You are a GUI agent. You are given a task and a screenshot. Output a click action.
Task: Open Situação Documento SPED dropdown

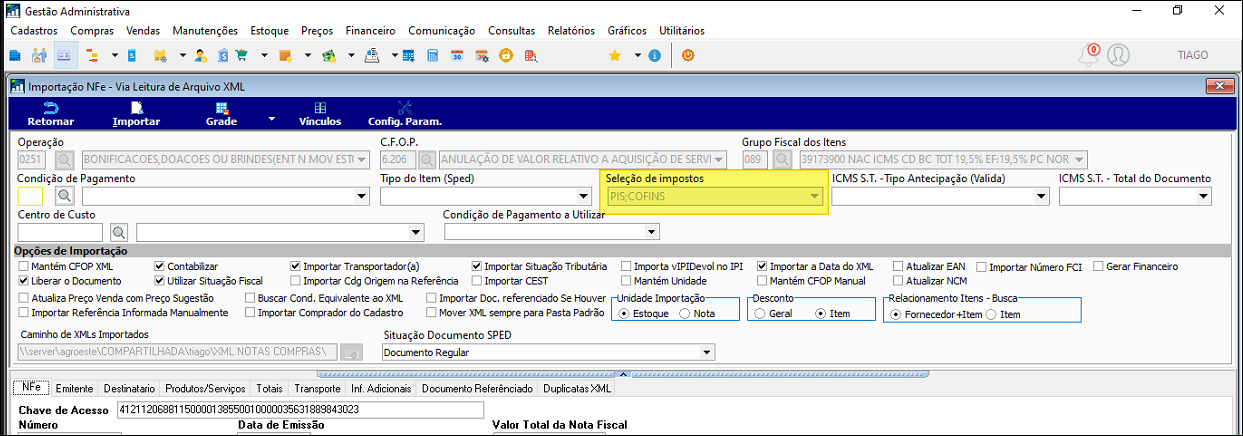click(x=707, y=352)
